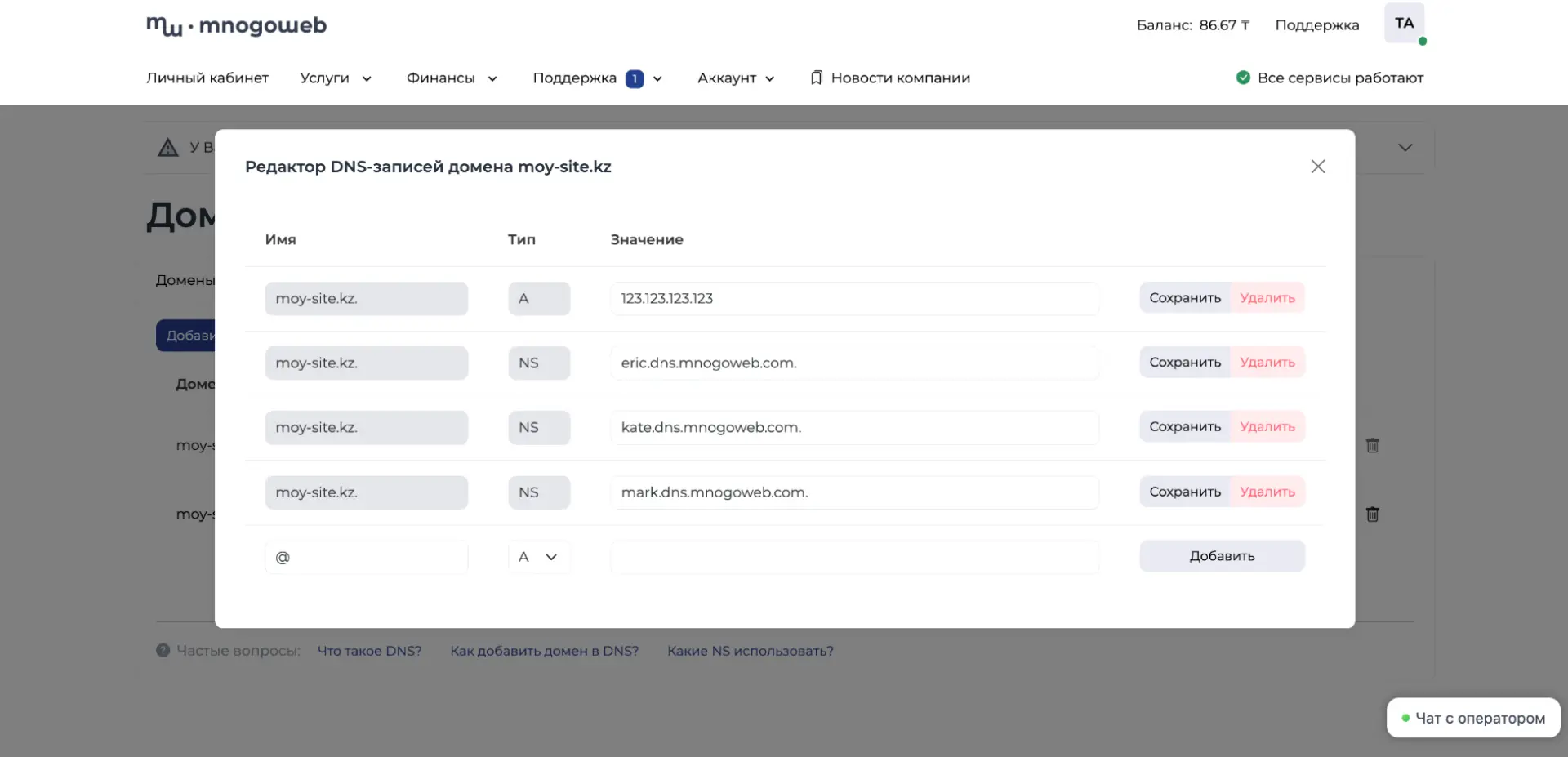Open Что такое DNS? link
Screen dimensions: 1568x757
click(x=370, y=651)
